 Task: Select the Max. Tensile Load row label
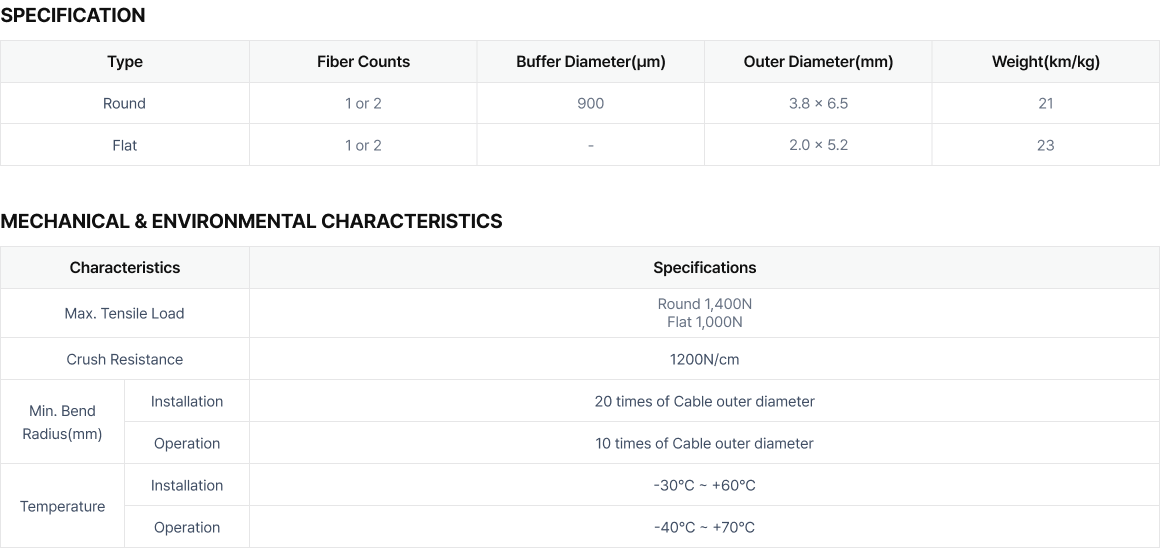coord(124,314)
